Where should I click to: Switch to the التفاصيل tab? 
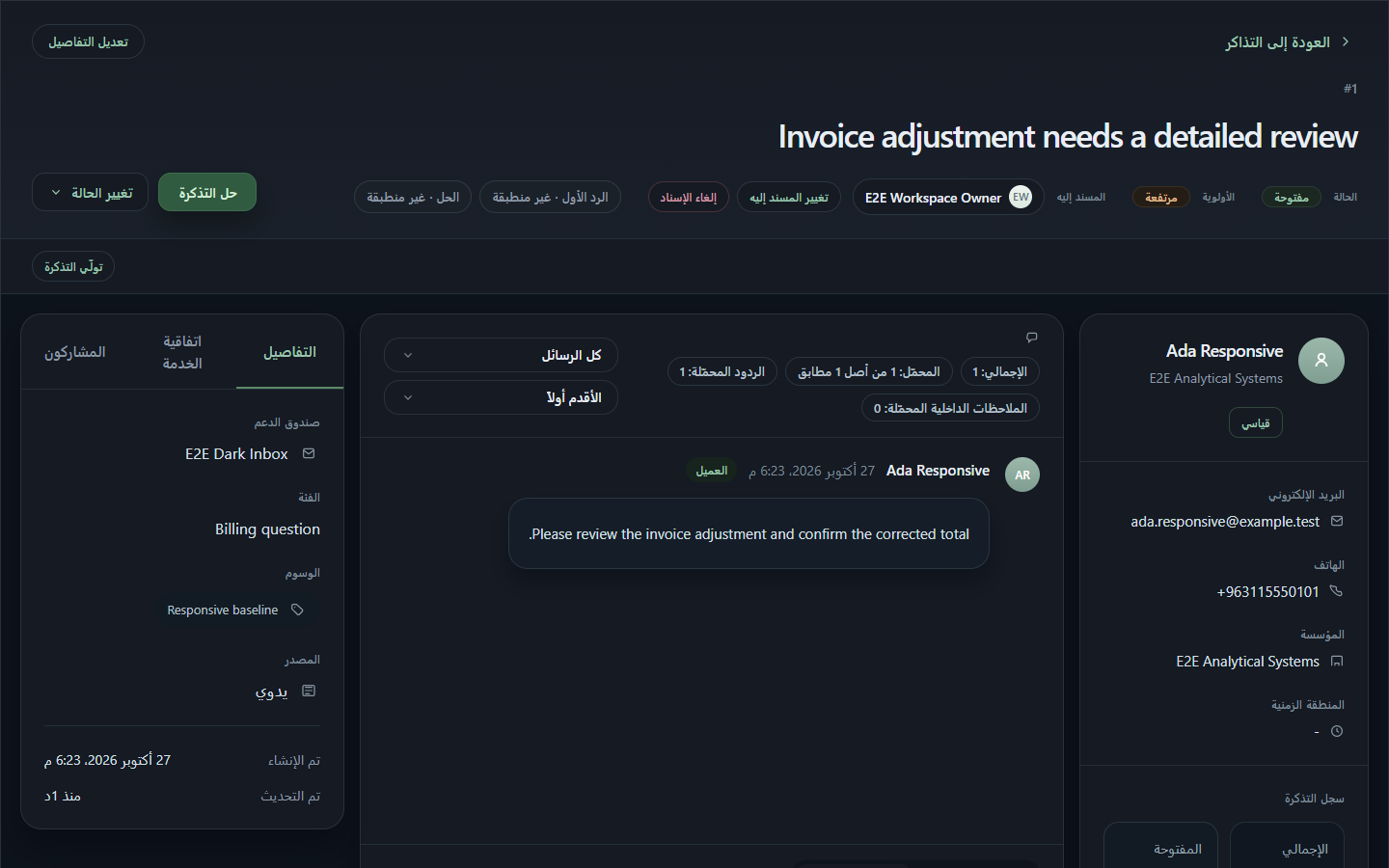(x=290, y=352)
